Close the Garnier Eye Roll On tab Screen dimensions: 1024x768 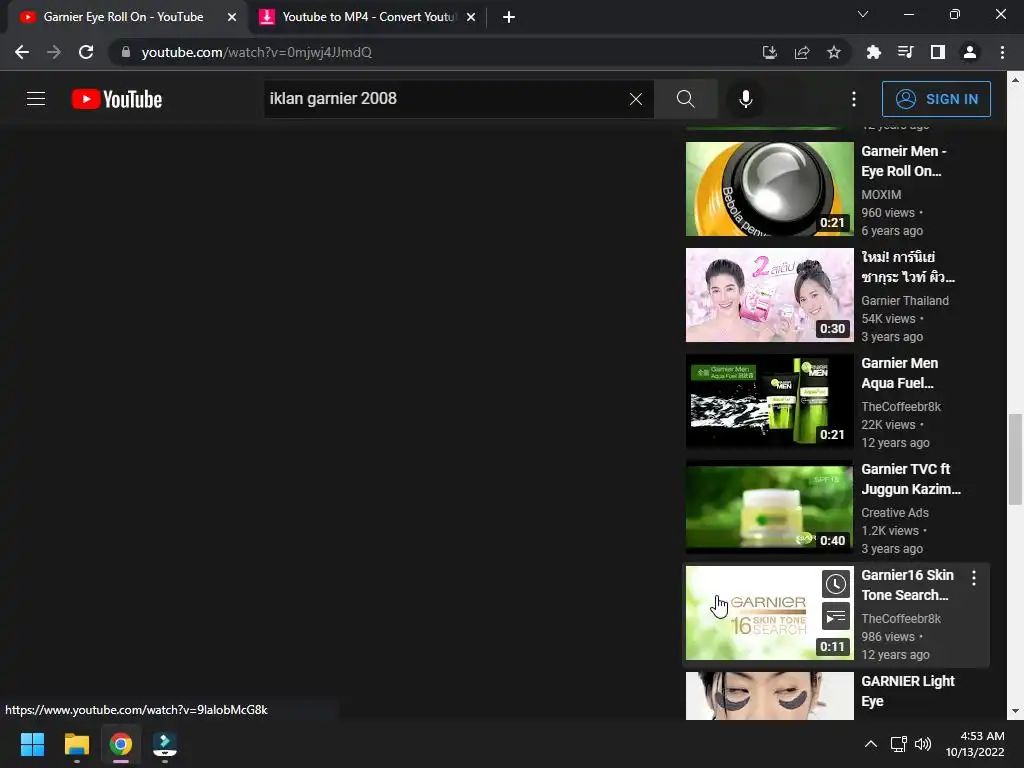(232, 17)
